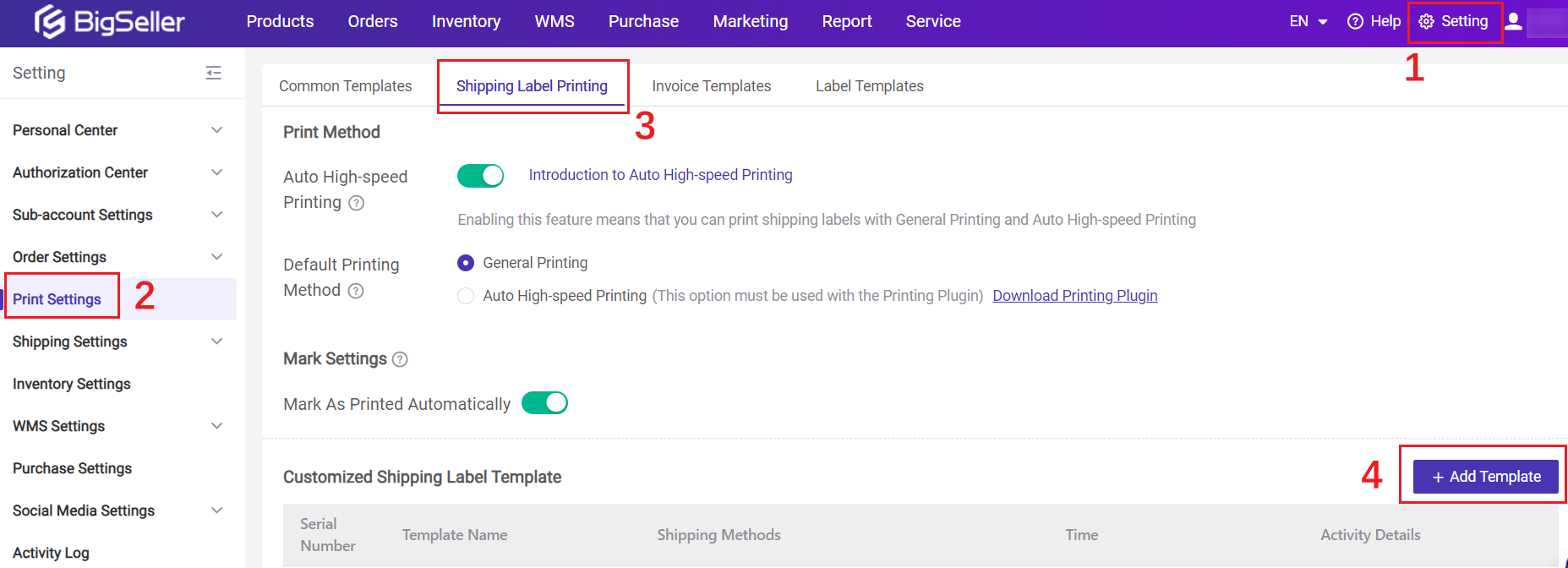Open the WMS menu
This screenshot has height=568, width=1568.
555,21
